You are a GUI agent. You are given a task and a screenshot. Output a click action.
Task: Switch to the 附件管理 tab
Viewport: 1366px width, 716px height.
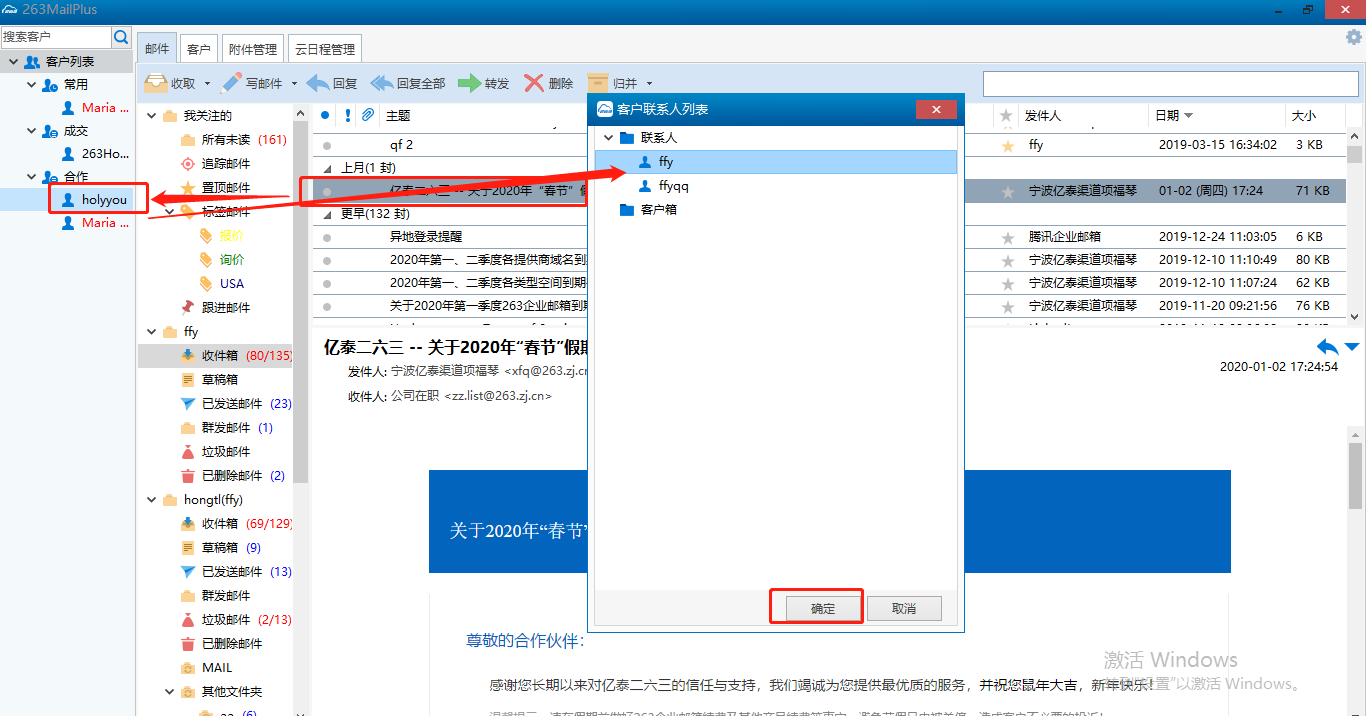[253, 49]
